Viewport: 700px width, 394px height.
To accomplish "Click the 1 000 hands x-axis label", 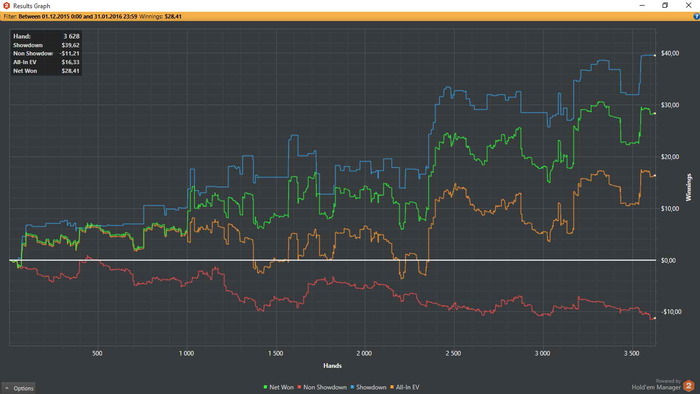I will 186,353.
